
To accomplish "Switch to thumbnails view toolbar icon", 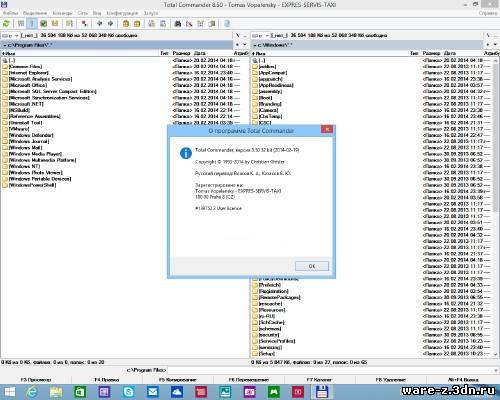I will pyautogui.click(x=43, y=23).
